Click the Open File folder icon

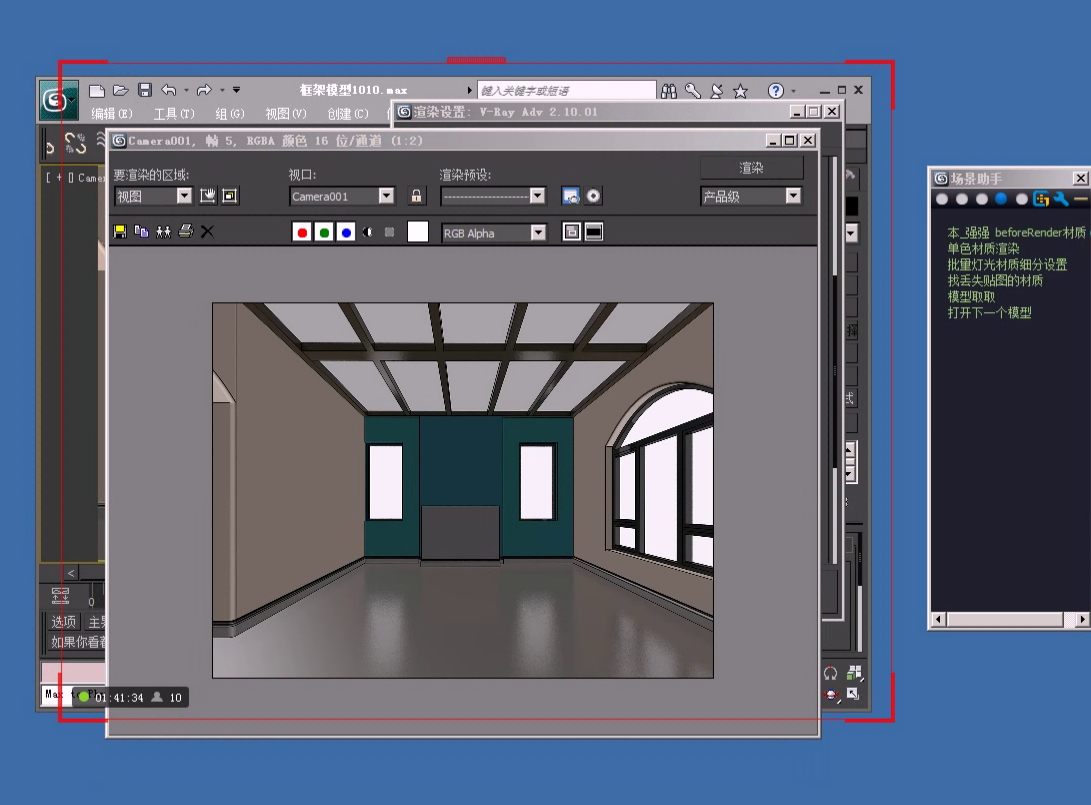pyautogui.click(x=121, y=90)
